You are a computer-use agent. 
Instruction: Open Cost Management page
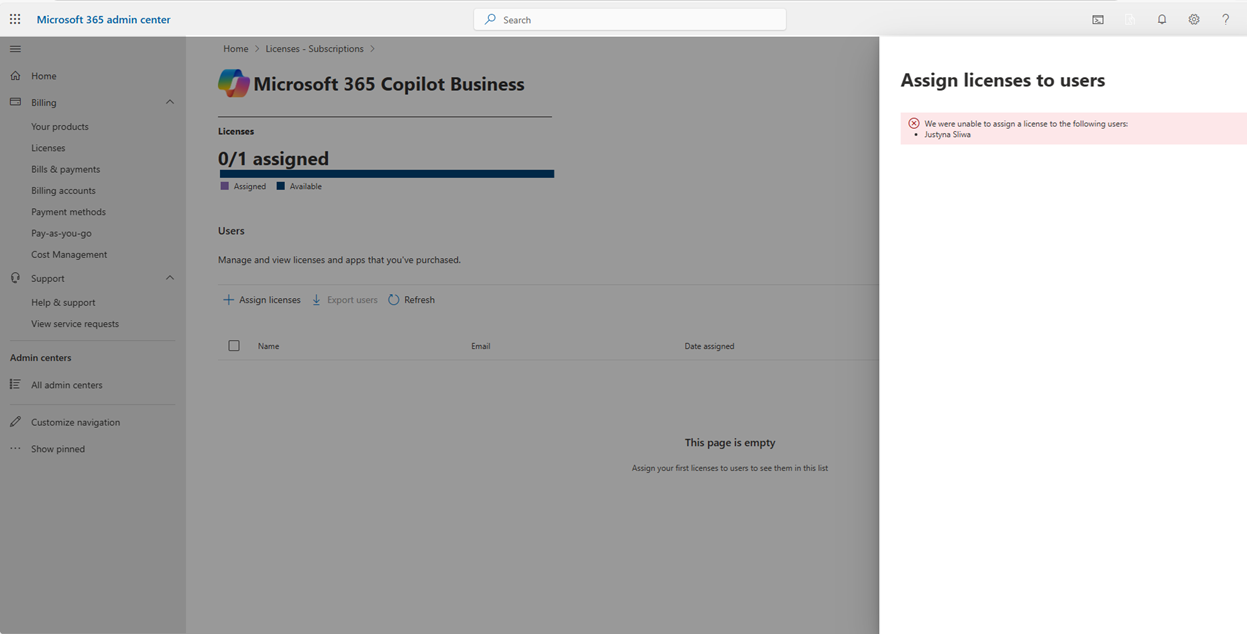tap(69, 255)
